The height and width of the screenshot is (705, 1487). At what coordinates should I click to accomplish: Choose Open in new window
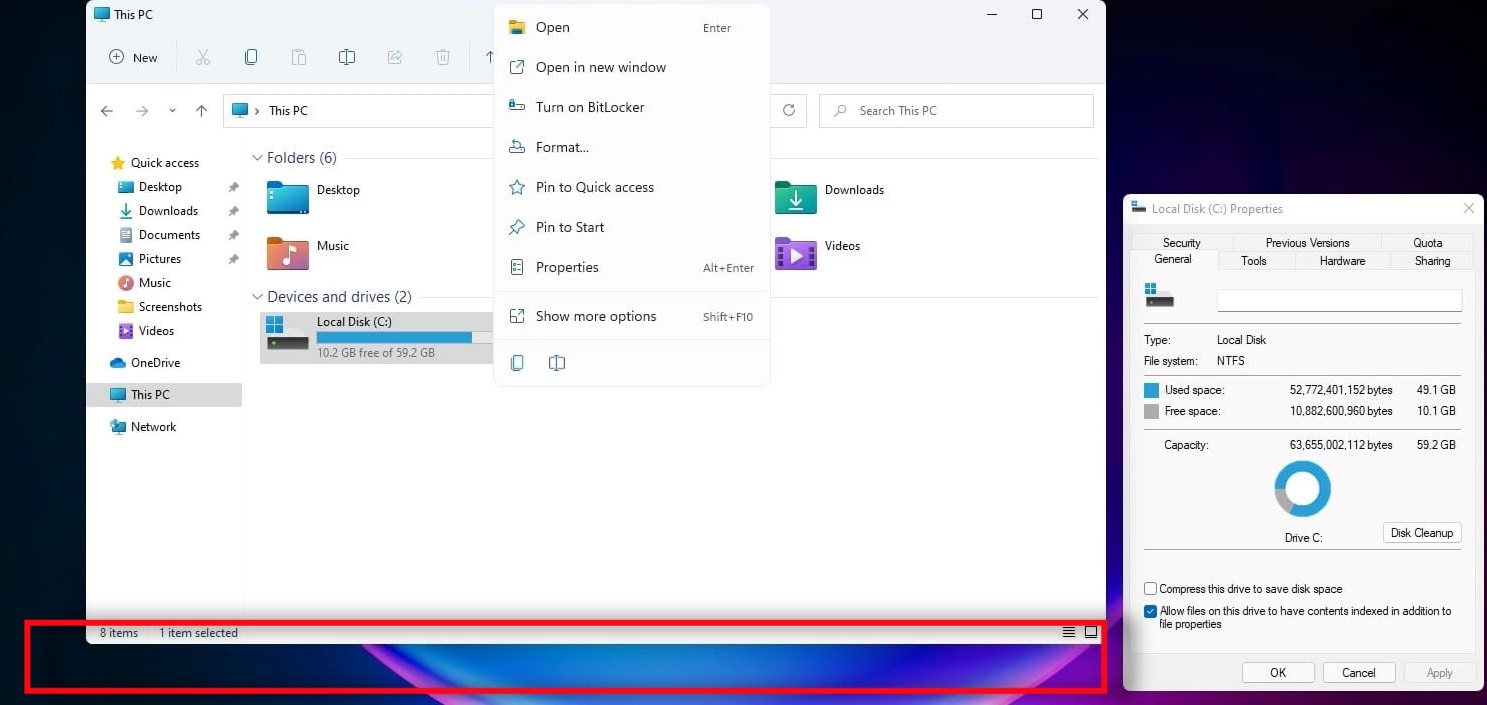coord(632,67)
